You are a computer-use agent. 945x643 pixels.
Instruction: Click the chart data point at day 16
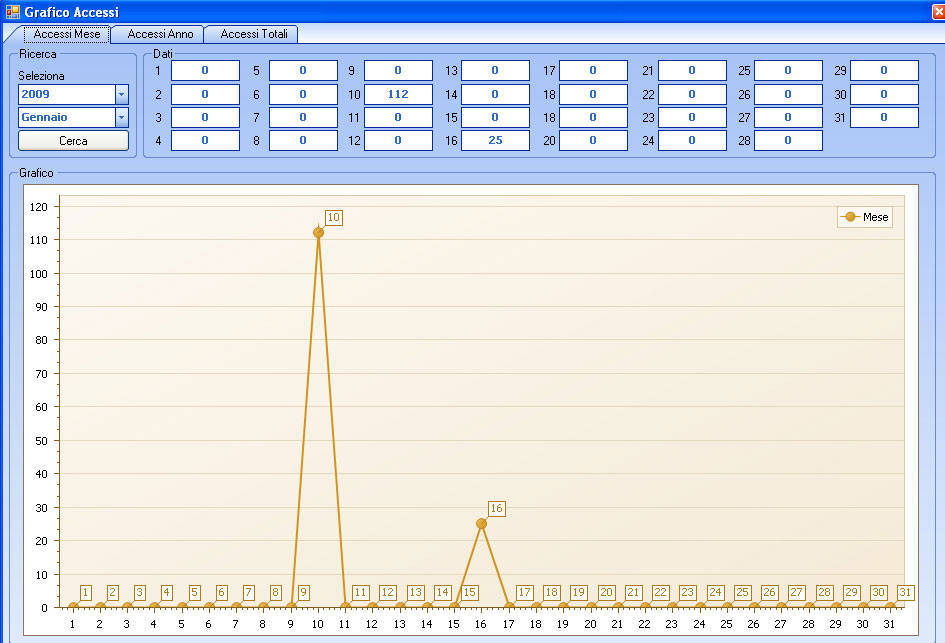click(481, 523)
